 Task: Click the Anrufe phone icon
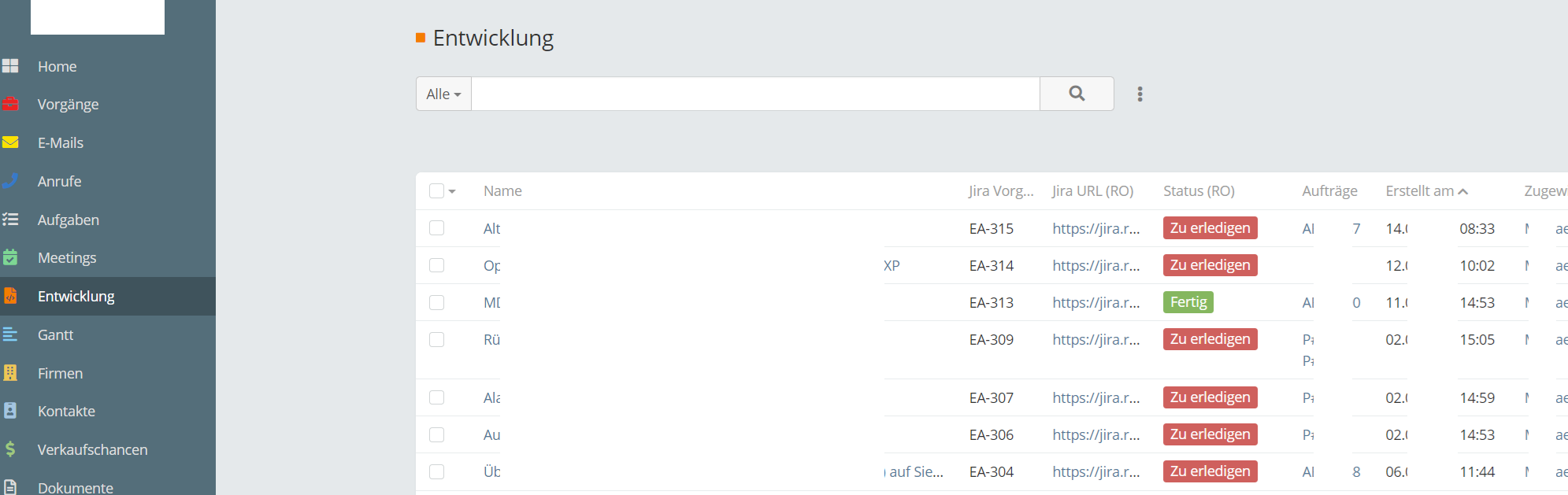(10, 181)
